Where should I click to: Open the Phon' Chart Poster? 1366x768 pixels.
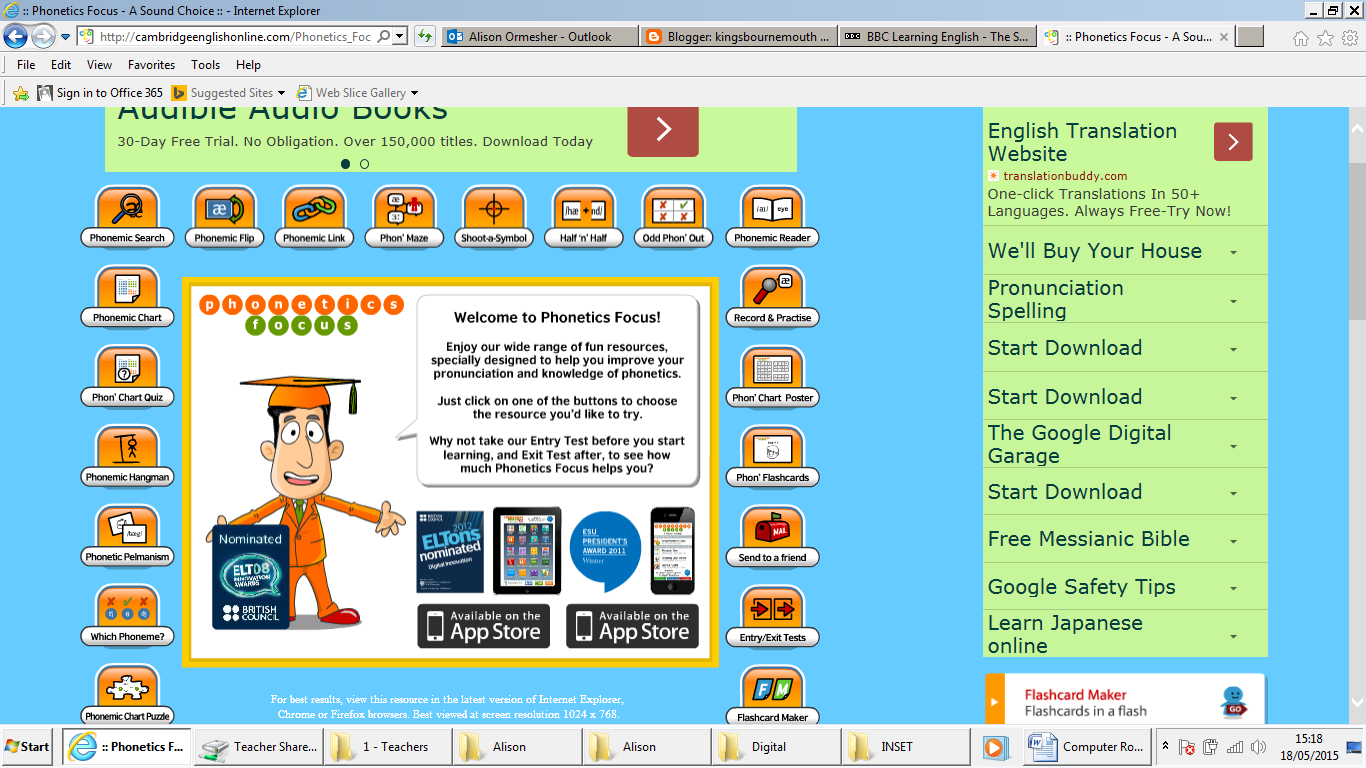[x=772, y=377]
